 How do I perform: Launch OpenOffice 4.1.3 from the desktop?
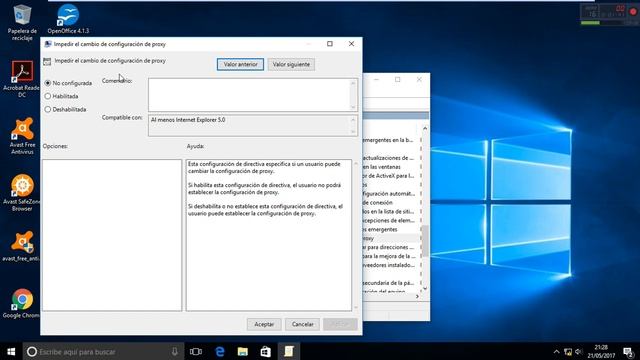tap(68, 19)
